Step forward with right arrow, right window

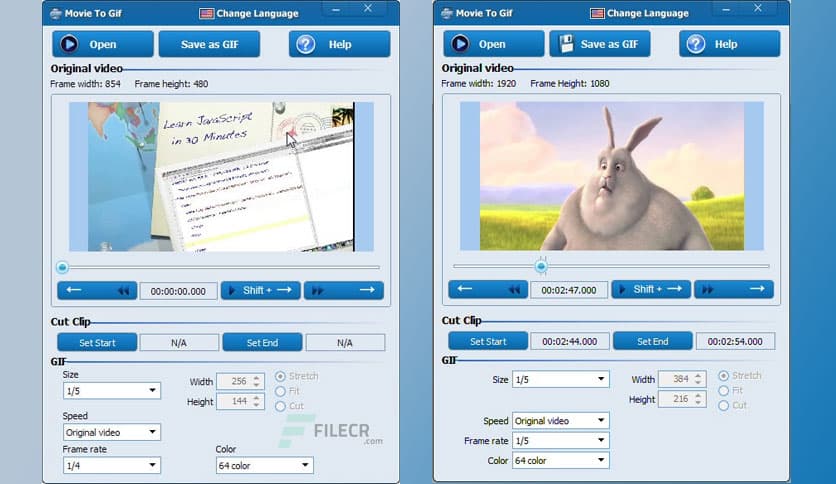pyautogui.click(x=757, y=289)
